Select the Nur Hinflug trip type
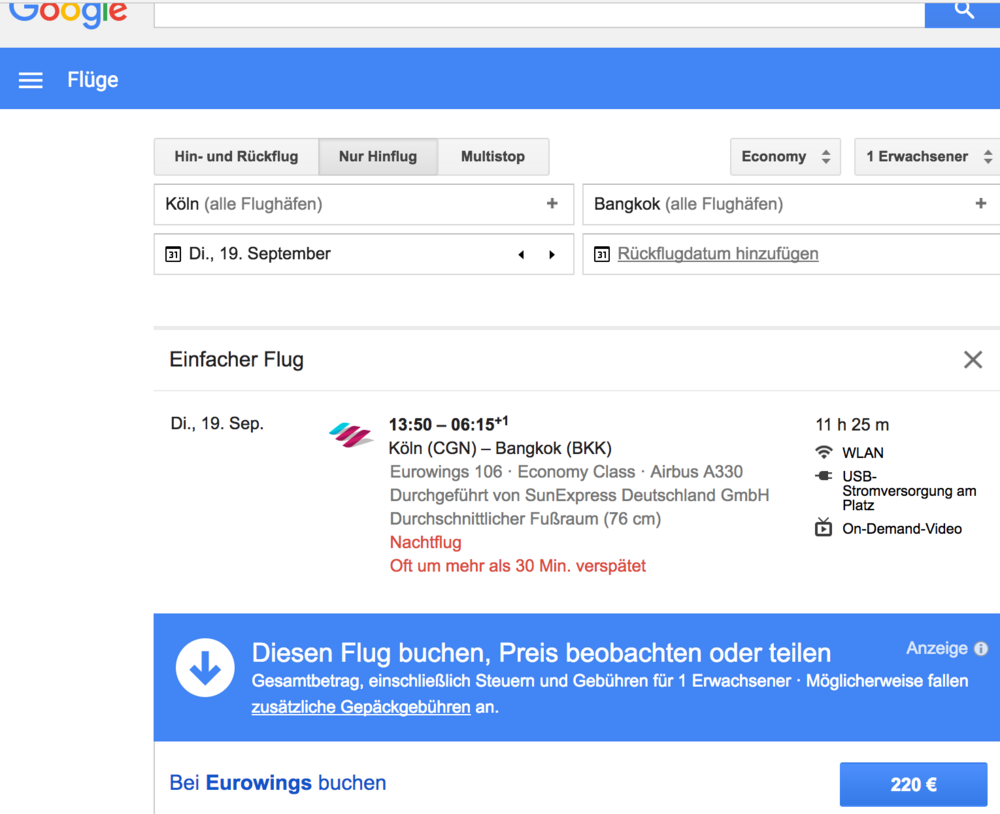Viewport: 1000px width, 814px height. [378, 157]
